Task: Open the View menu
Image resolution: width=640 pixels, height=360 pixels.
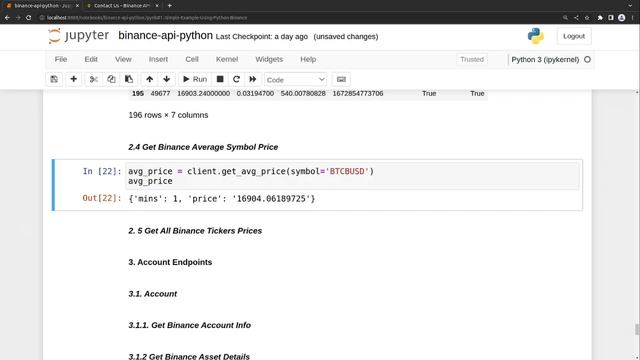Action: pyautogui.click(x=123, y=59)
